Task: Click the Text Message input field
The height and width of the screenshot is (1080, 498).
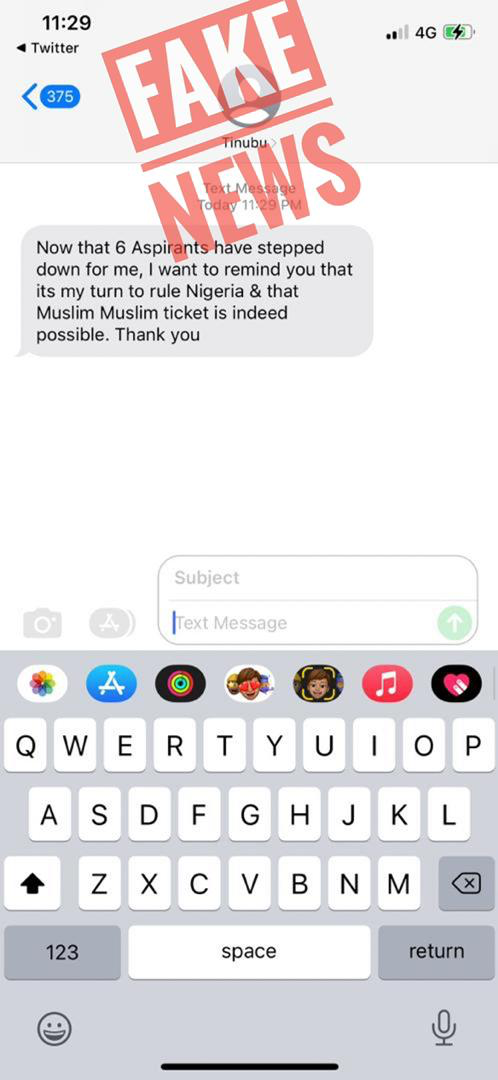Action: [303, 623]
